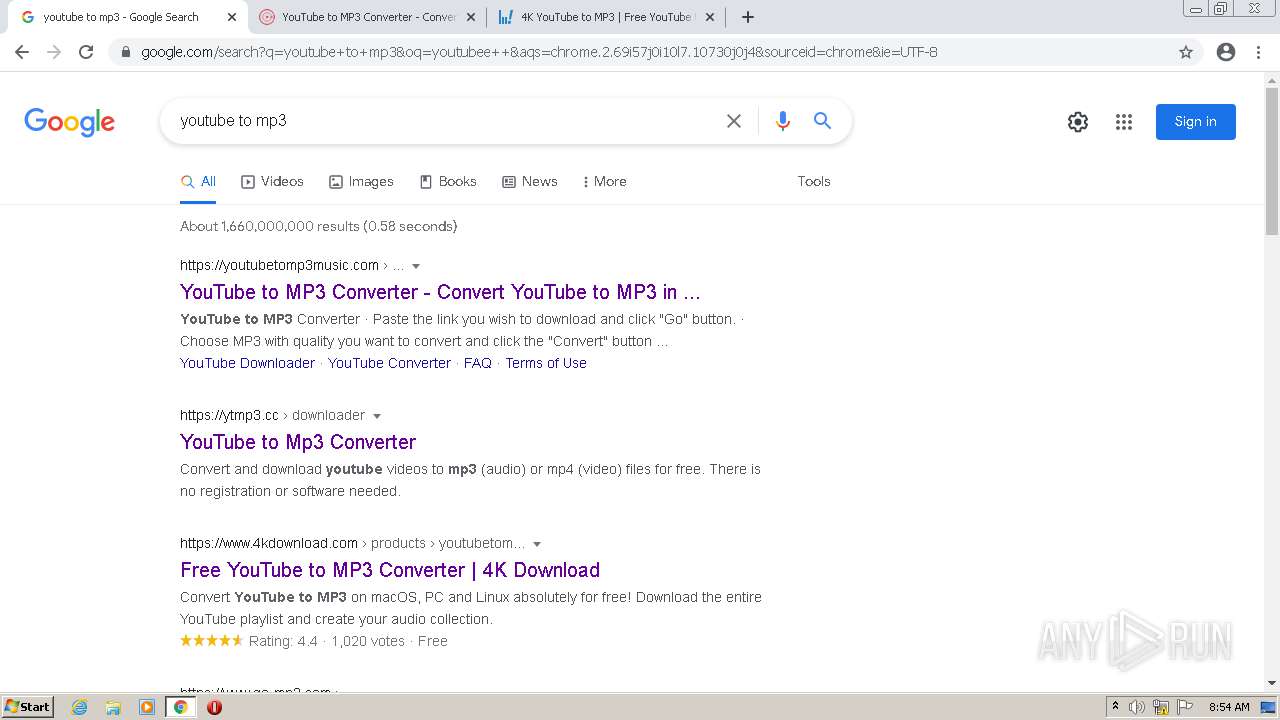Click Chrome icon in taskbar
Viewport: 1280px width, 720px height.
tap(180, 707)
